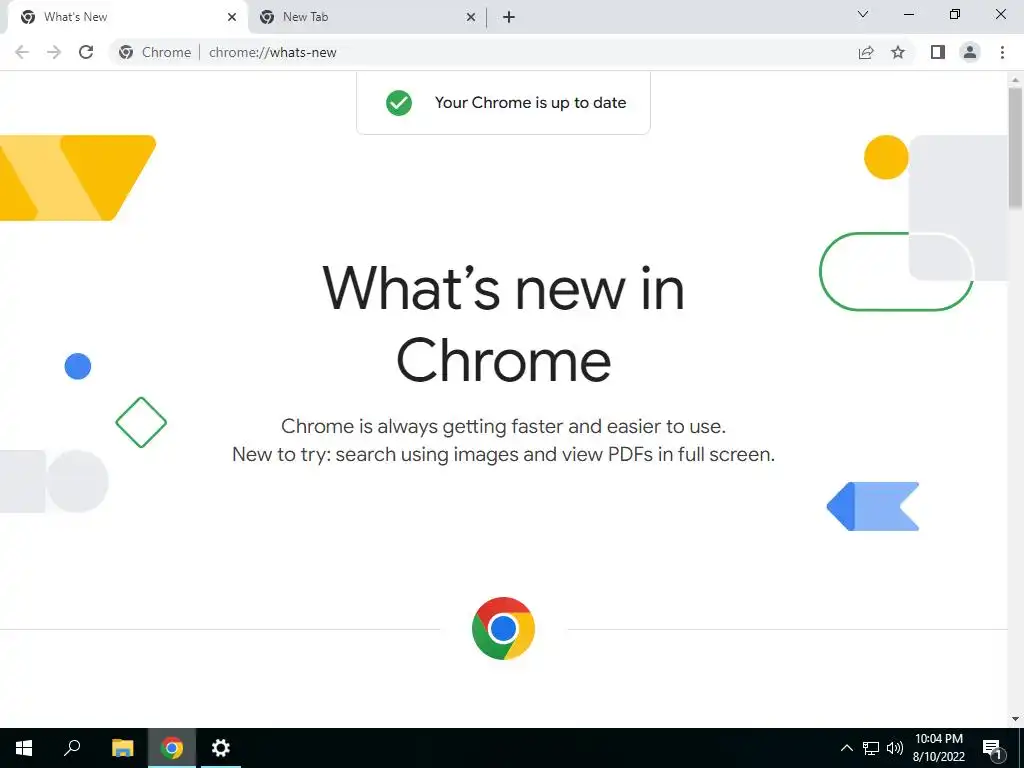Open the volume speaker tray icon
This screenshot has height=768, width=1024.
pyautogui.click(x=895, y=748)
